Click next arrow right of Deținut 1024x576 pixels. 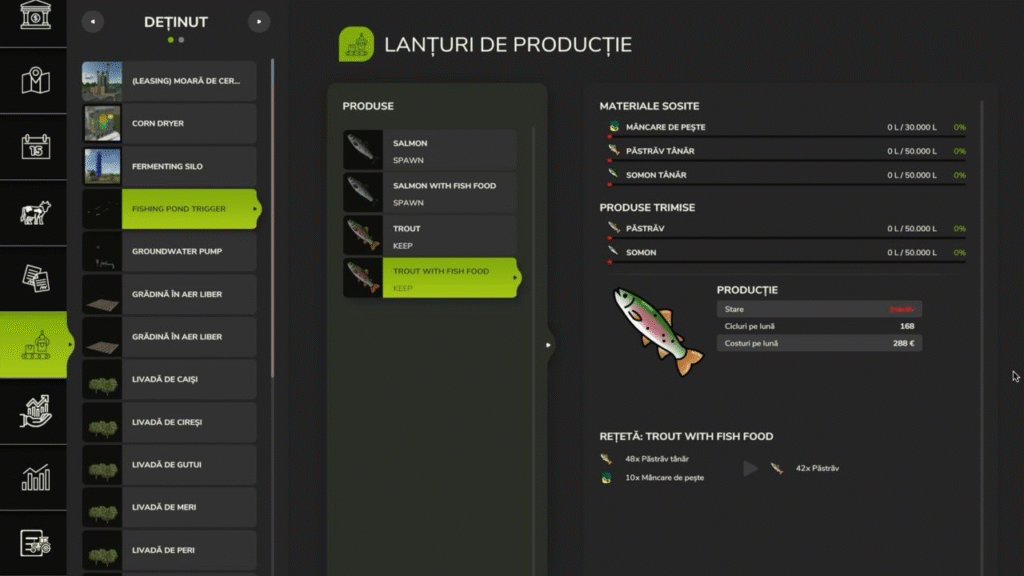[258, 21]
